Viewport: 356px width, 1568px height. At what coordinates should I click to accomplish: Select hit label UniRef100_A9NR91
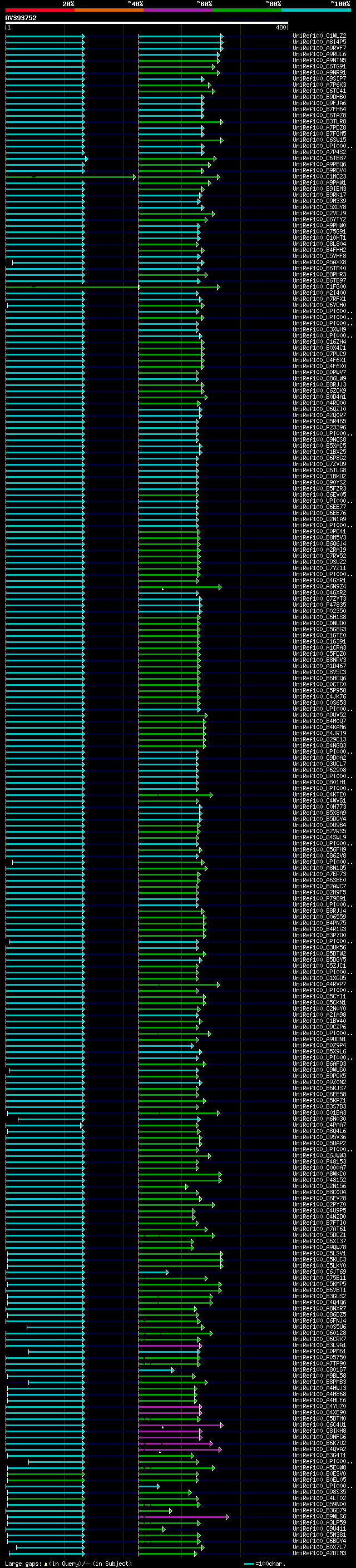pyautogui.click(x=319, y=72)
